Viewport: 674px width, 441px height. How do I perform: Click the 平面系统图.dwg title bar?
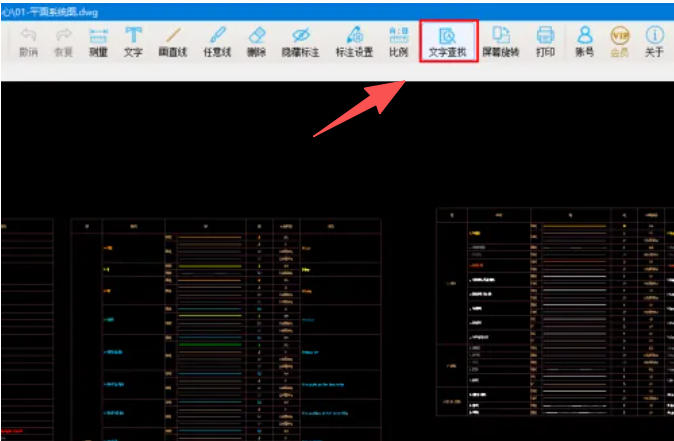[60, 8]
